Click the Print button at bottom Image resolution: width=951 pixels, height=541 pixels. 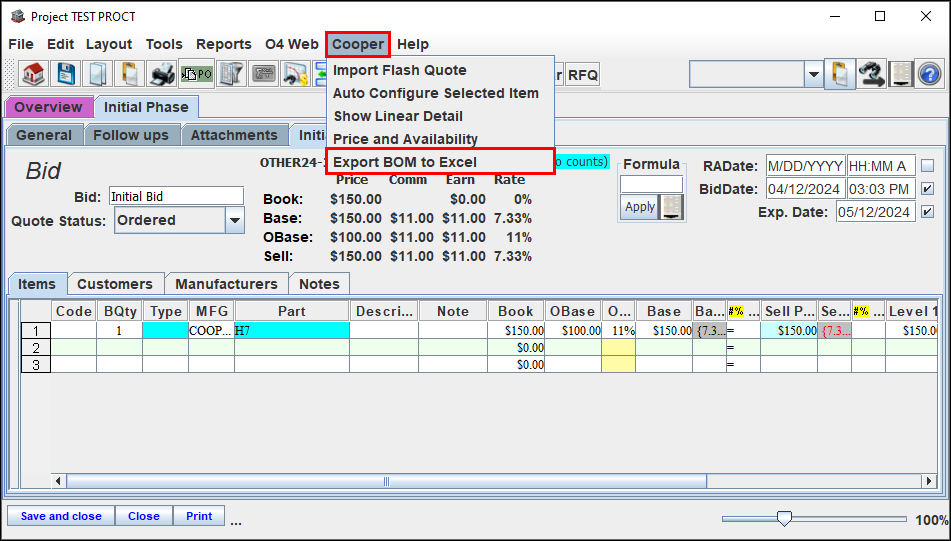(x=199, y=516)
